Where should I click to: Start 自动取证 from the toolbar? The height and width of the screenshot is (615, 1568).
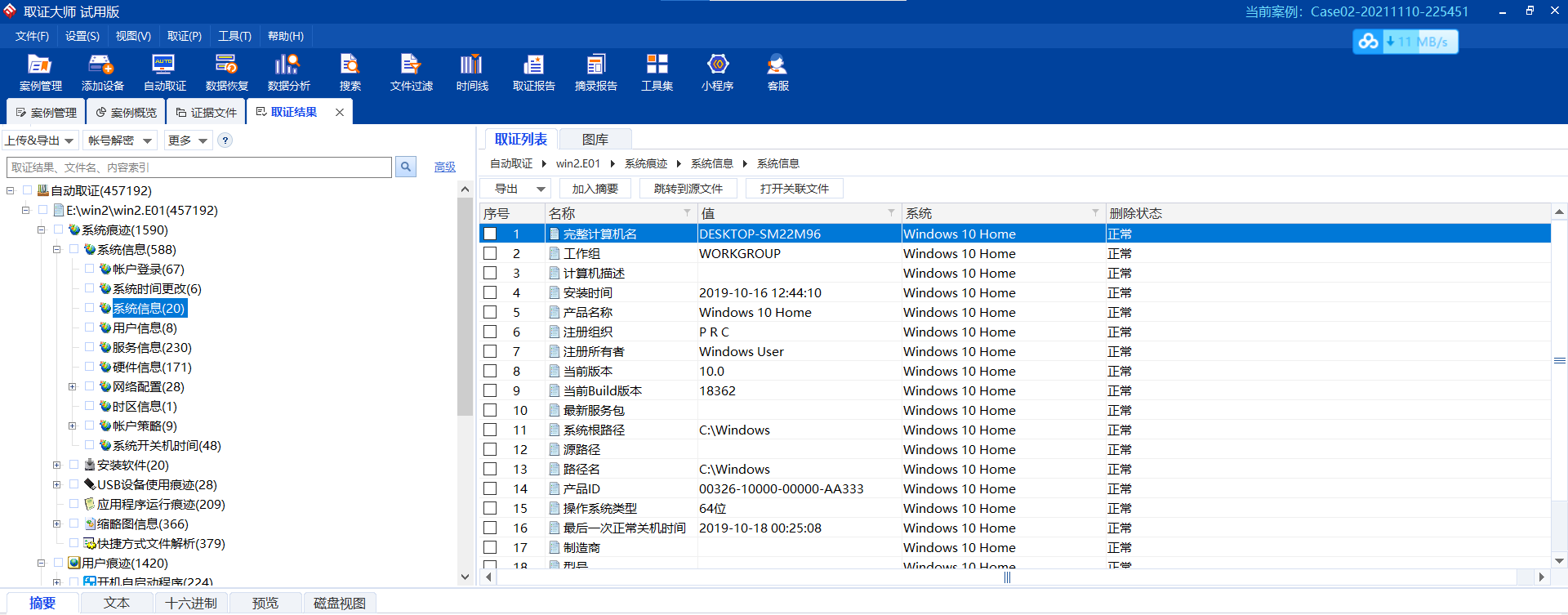coord(164,73)
